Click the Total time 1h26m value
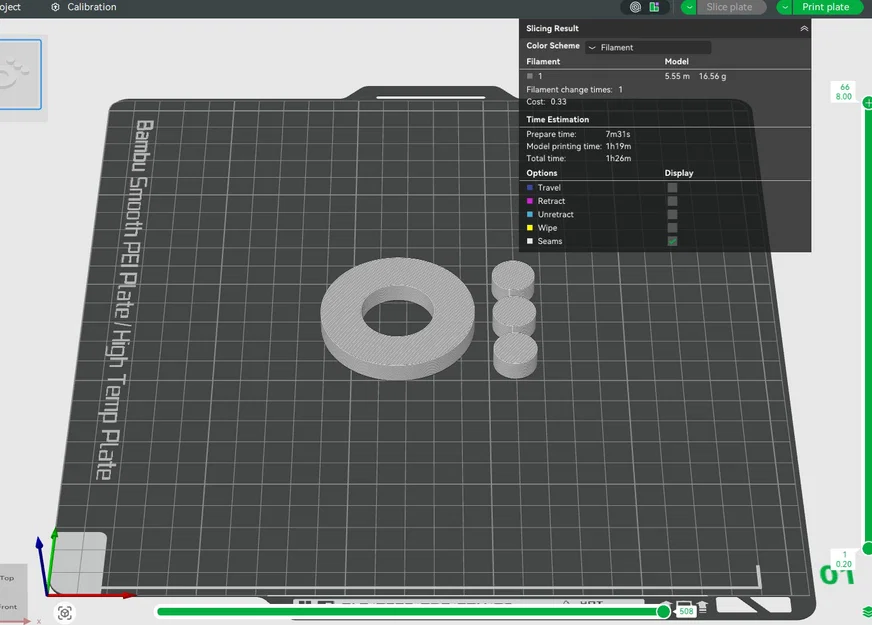 (618, 158)
